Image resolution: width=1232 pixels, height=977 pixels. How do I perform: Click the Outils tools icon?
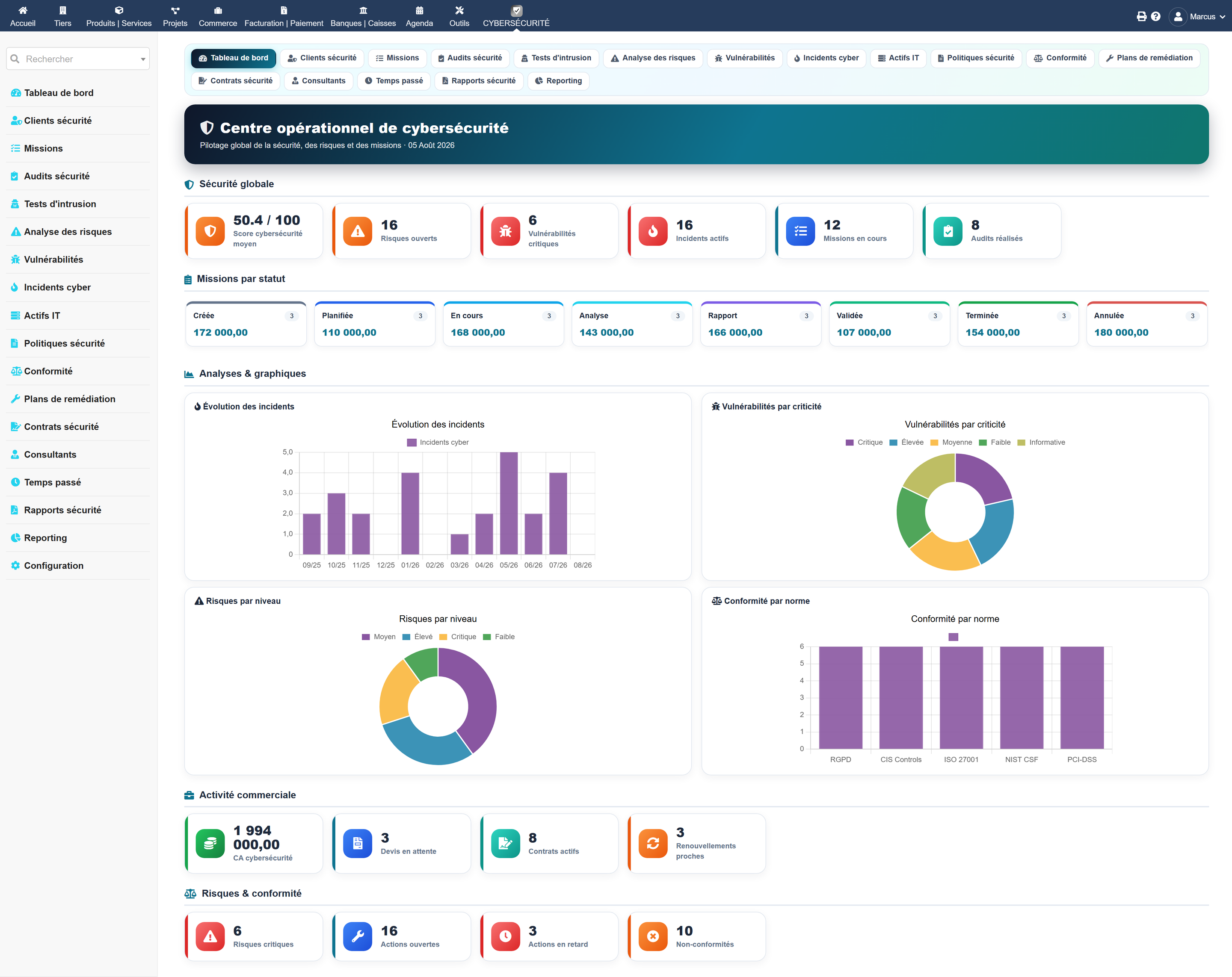click(x=459, y=10)
